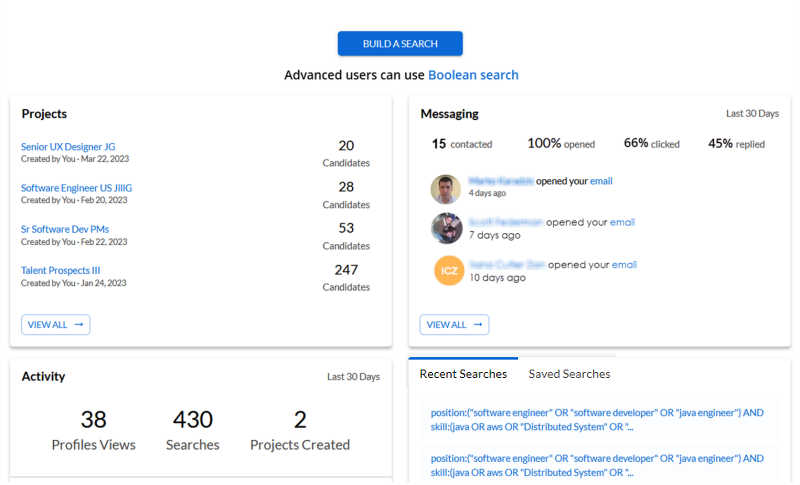Click the photo avatar beside the 7 days ago message

(446, 228)
